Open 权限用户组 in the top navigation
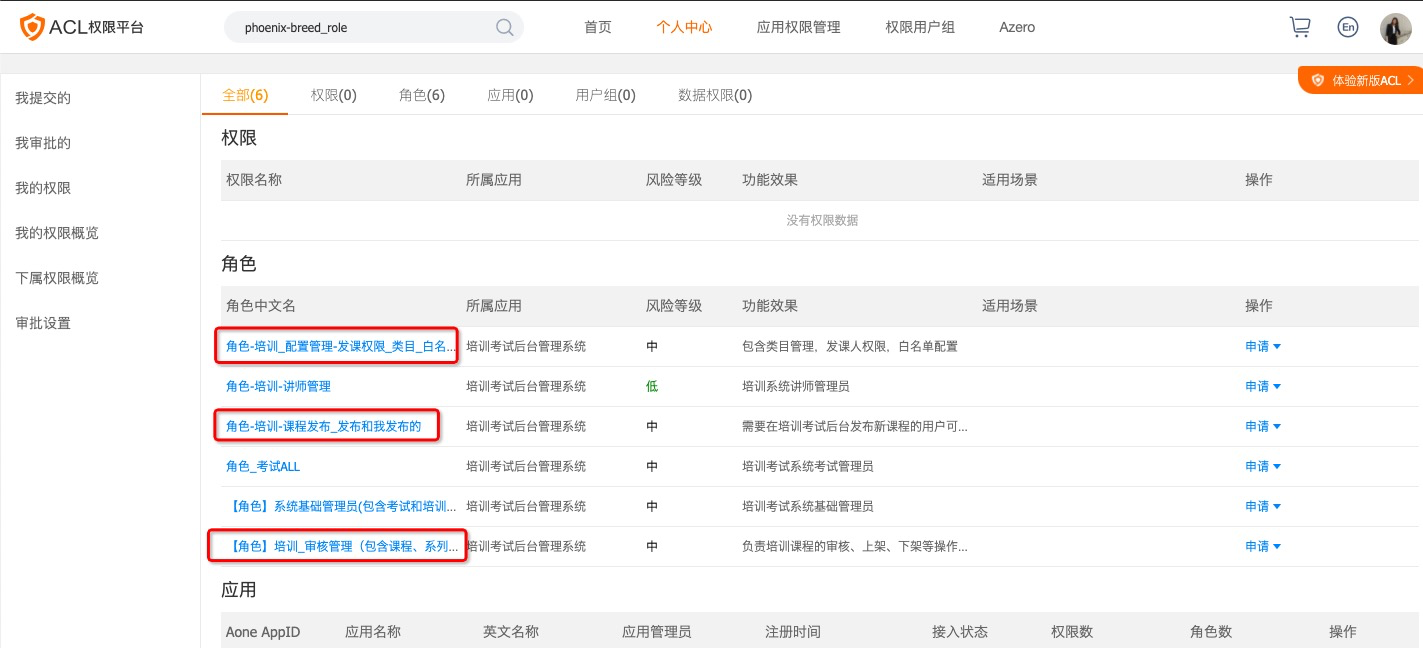Screen dimensions: 1423x648 pyautogui.click(x=920, y=27)
